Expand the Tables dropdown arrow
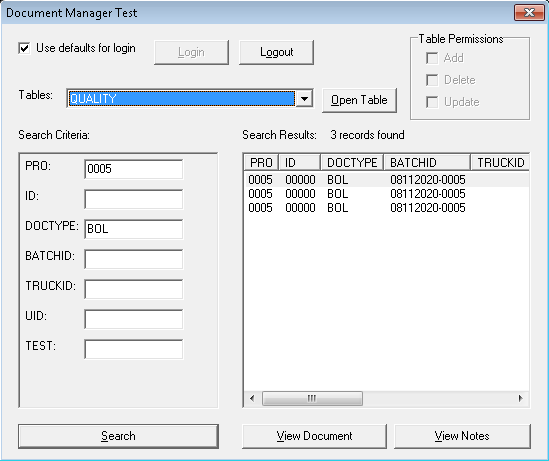Viewport: 549px width, 461px height. pyautogui.click(x=304, y=99)
